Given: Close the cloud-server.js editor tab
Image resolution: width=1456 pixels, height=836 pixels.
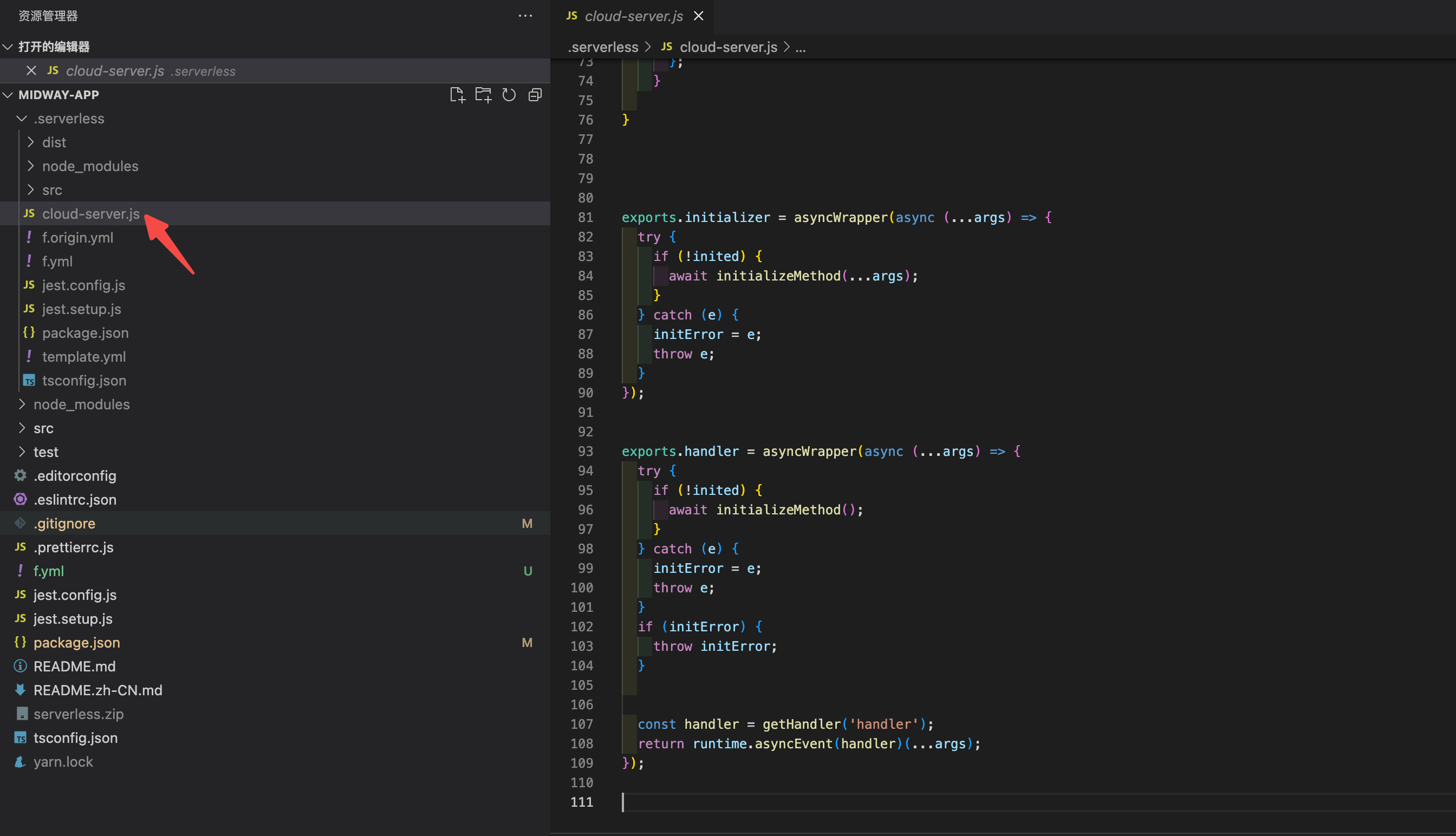Looking at the screenshot, I should click(x=698, y=16).
